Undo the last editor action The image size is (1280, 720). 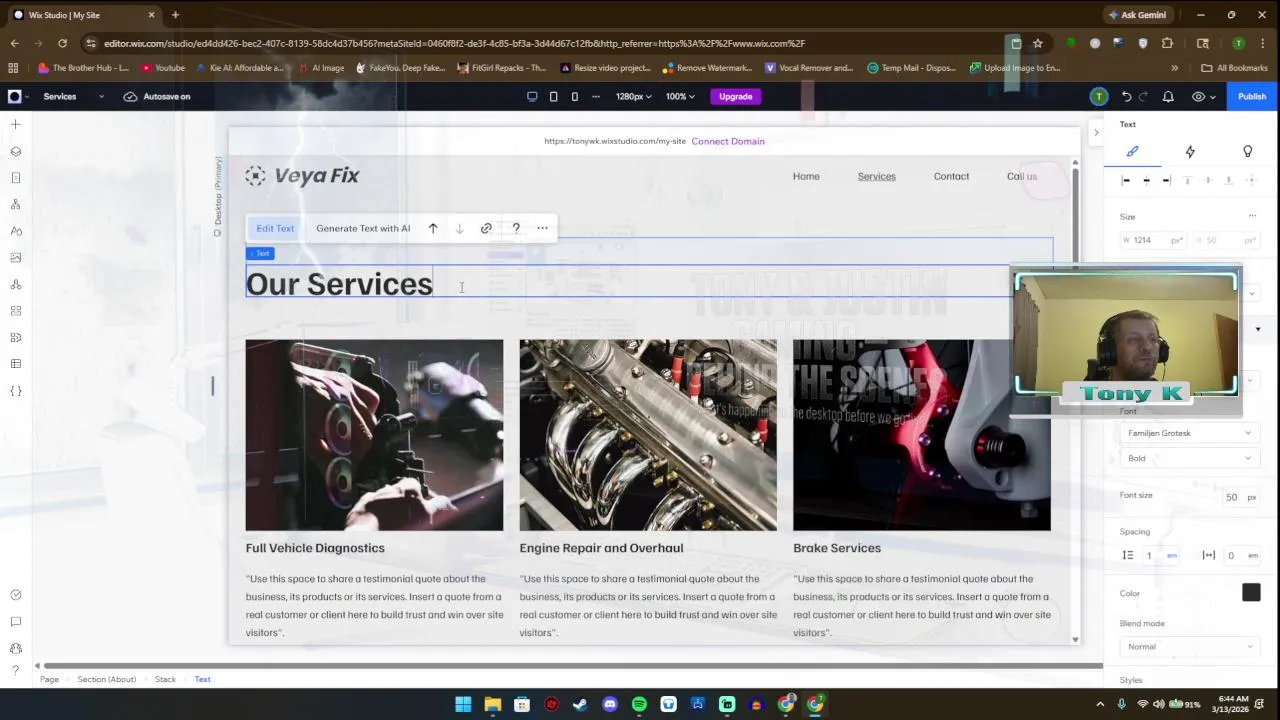(x=1126, y=96)
